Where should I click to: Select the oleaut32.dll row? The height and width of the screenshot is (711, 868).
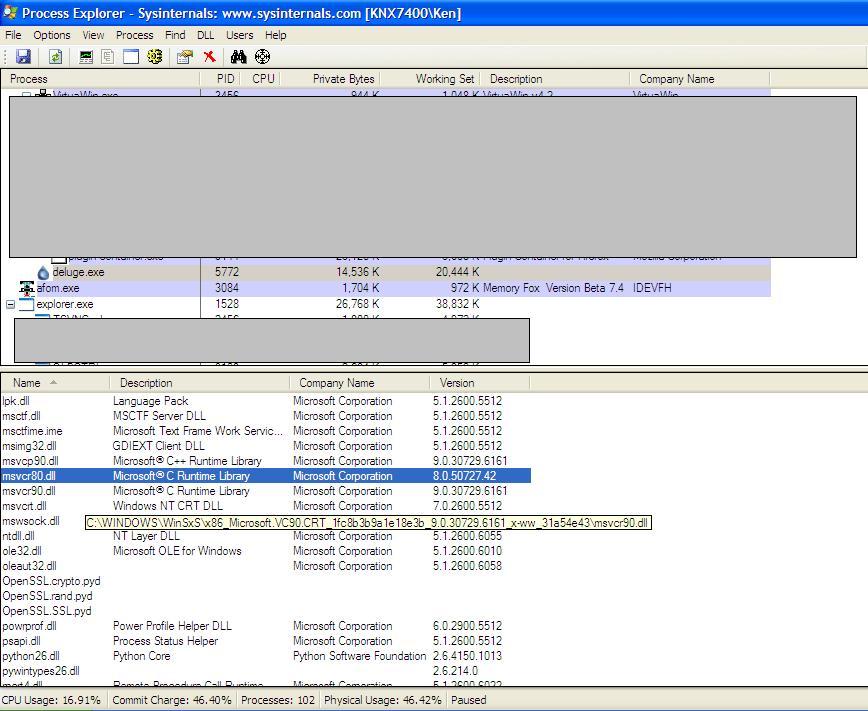[x=266, y=566]
